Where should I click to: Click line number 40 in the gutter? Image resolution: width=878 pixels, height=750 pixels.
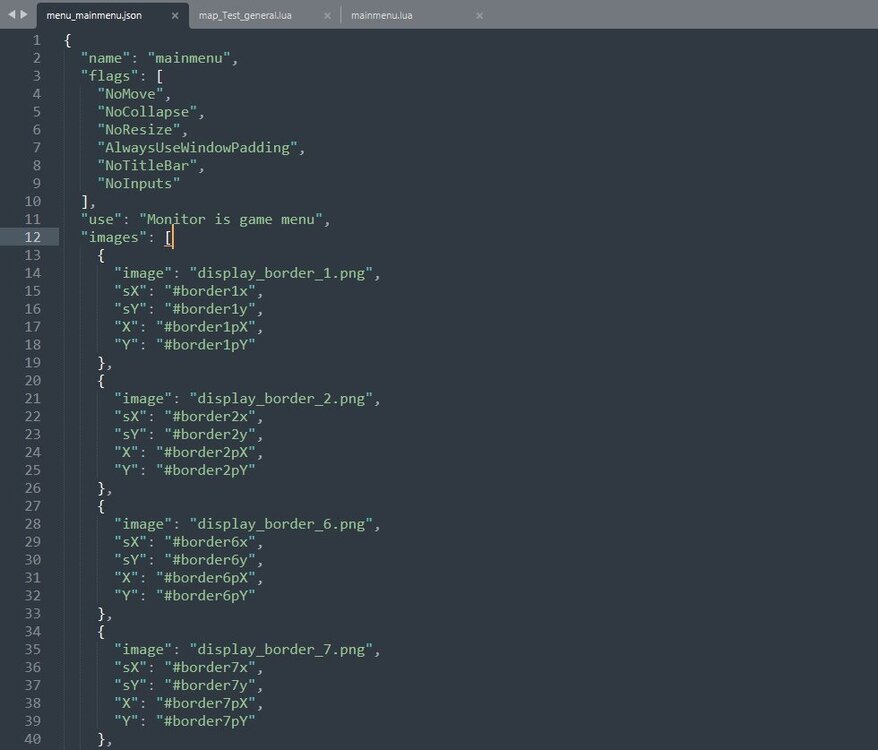click(32, 739)
